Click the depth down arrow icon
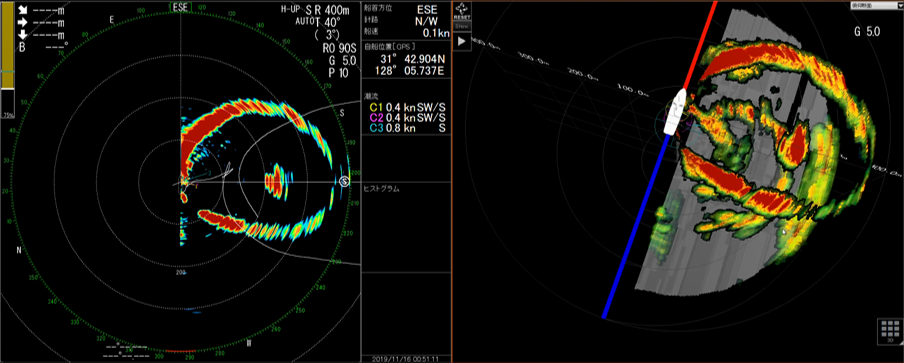This screenshot has height=363, width=904. tap(23, 36)
